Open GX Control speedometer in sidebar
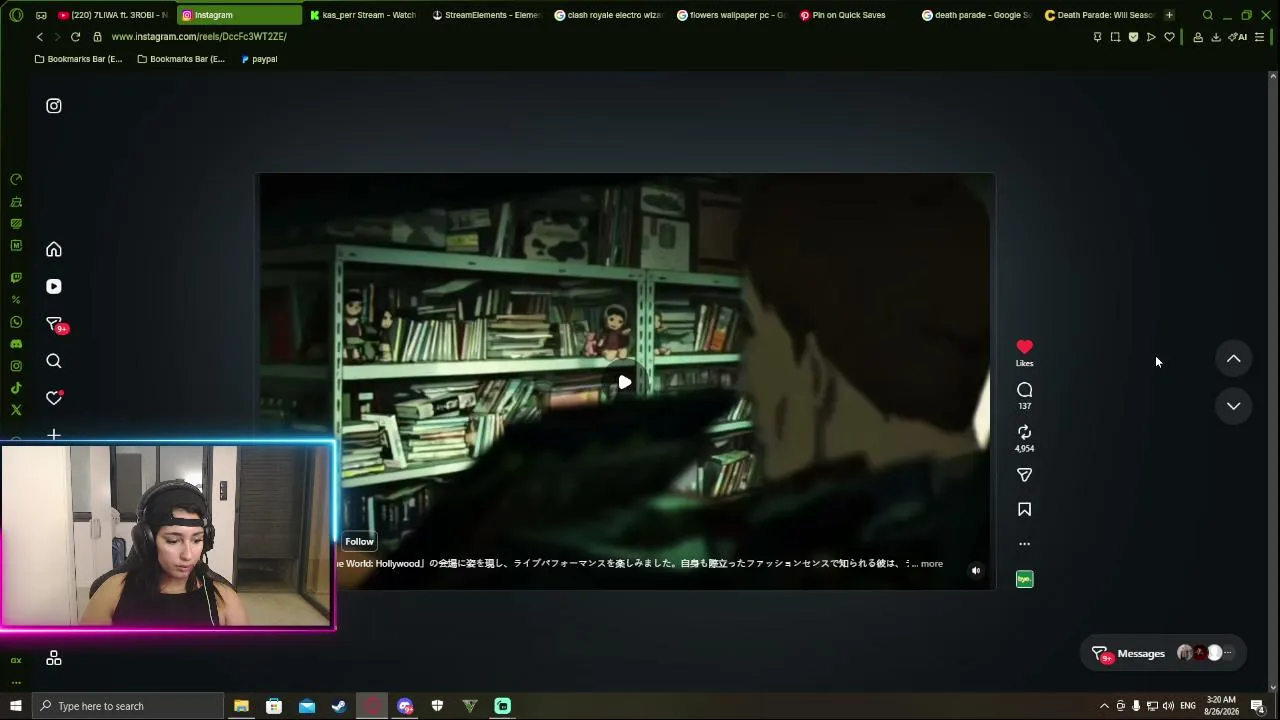Image resolution: width=1280 pixels, height=720 pixels. tap(16, 179)
